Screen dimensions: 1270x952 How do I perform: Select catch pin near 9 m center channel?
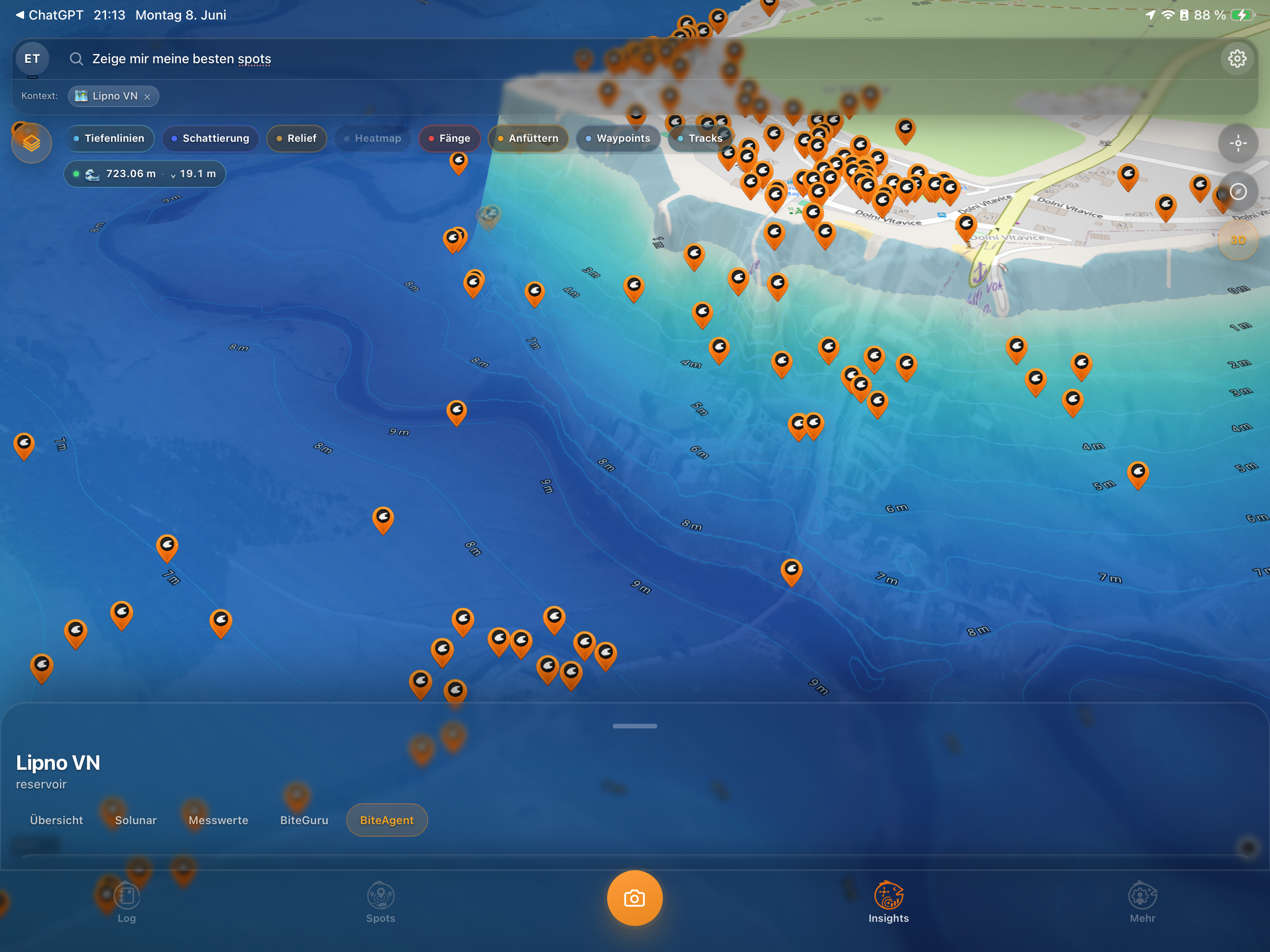click(x=456, y=413)
